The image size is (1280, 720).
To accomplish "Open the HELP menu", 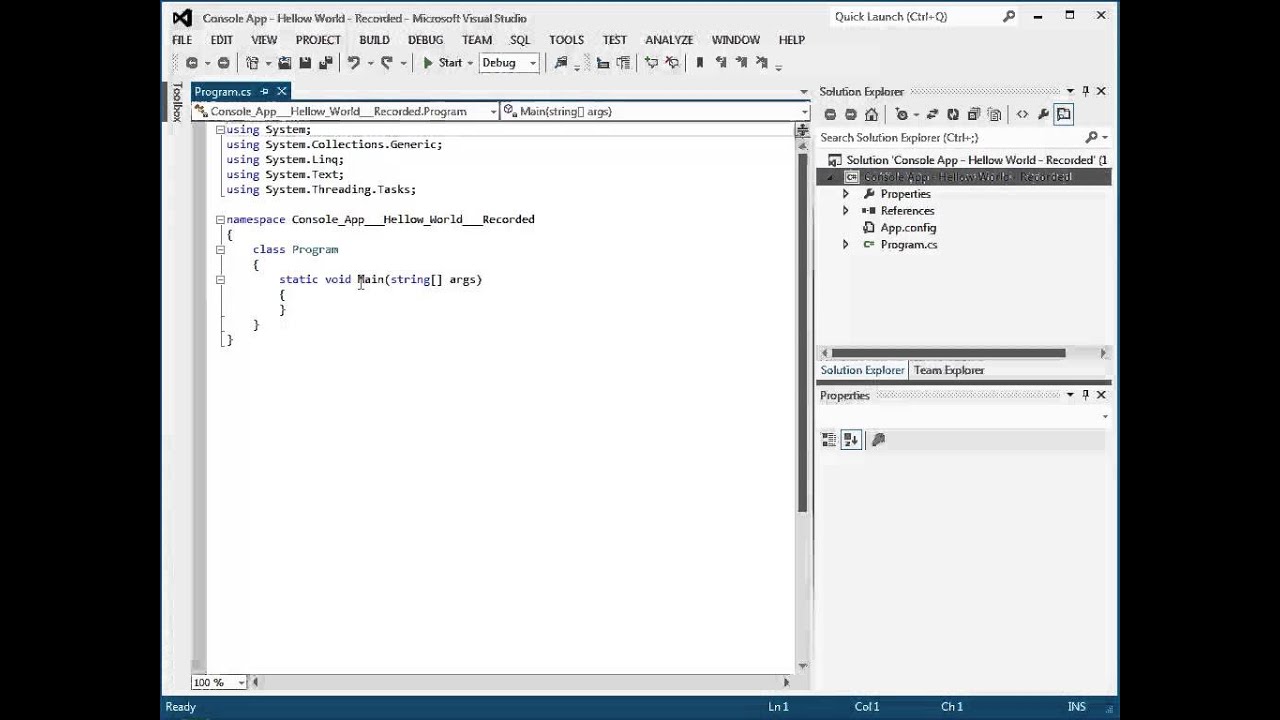I will (791, 40).
